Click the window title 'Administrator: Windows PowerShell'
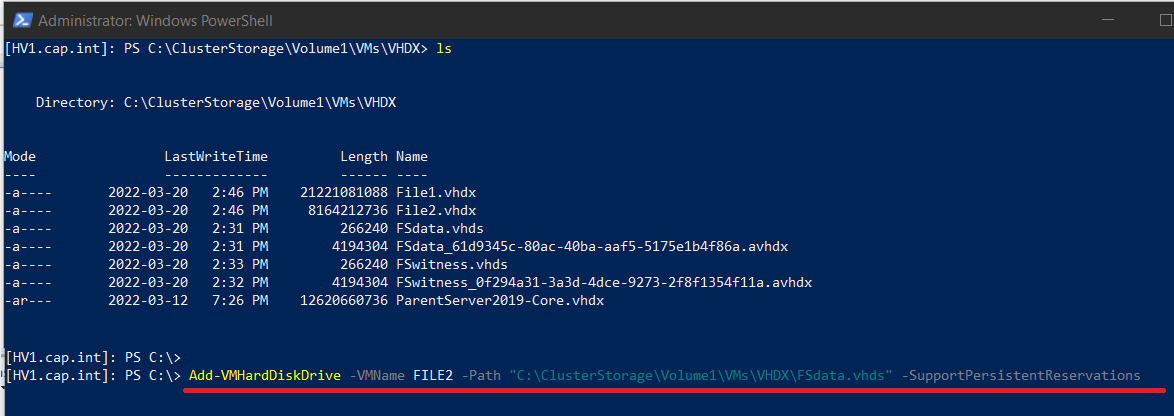Viewport: 1174px width, 416px height. point(156,21)
